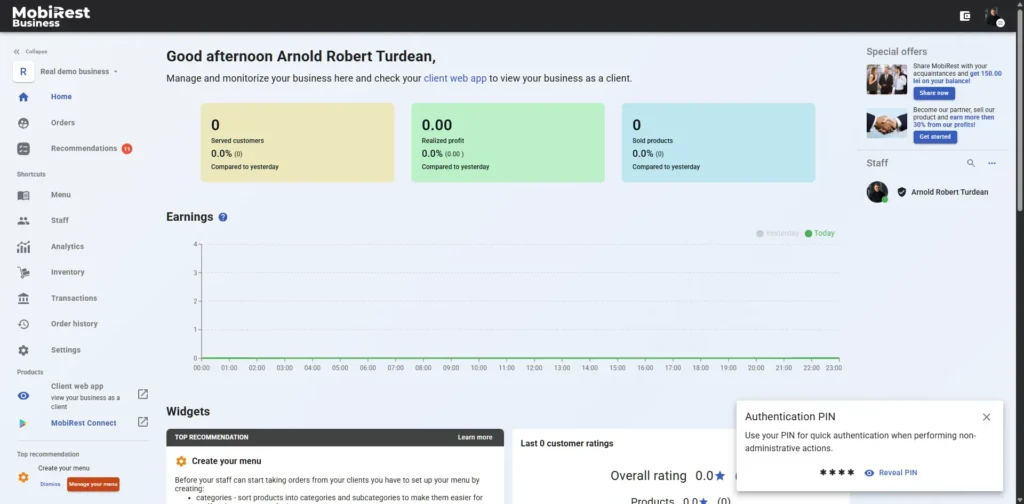Open the Orders page icon in sidebar
This screenshot has height=504, width=1024.
[x=24, y=123]
